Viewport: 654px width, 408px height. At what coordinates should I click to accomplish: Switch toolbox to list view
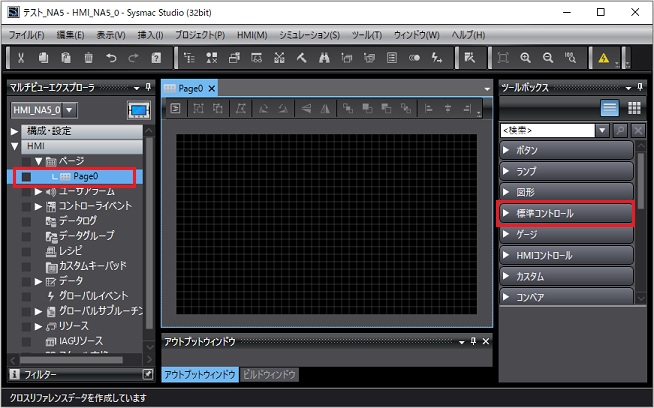(609, 108)
